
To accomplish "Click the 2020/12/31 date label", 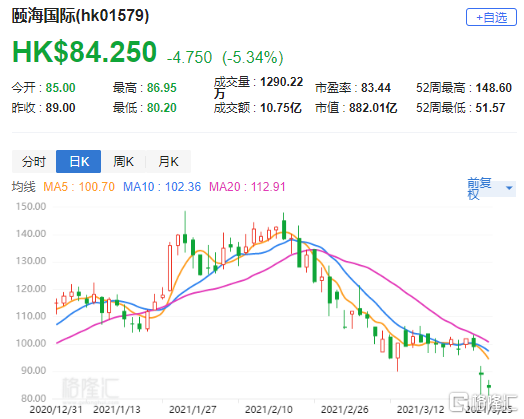I will click(56, 410).
